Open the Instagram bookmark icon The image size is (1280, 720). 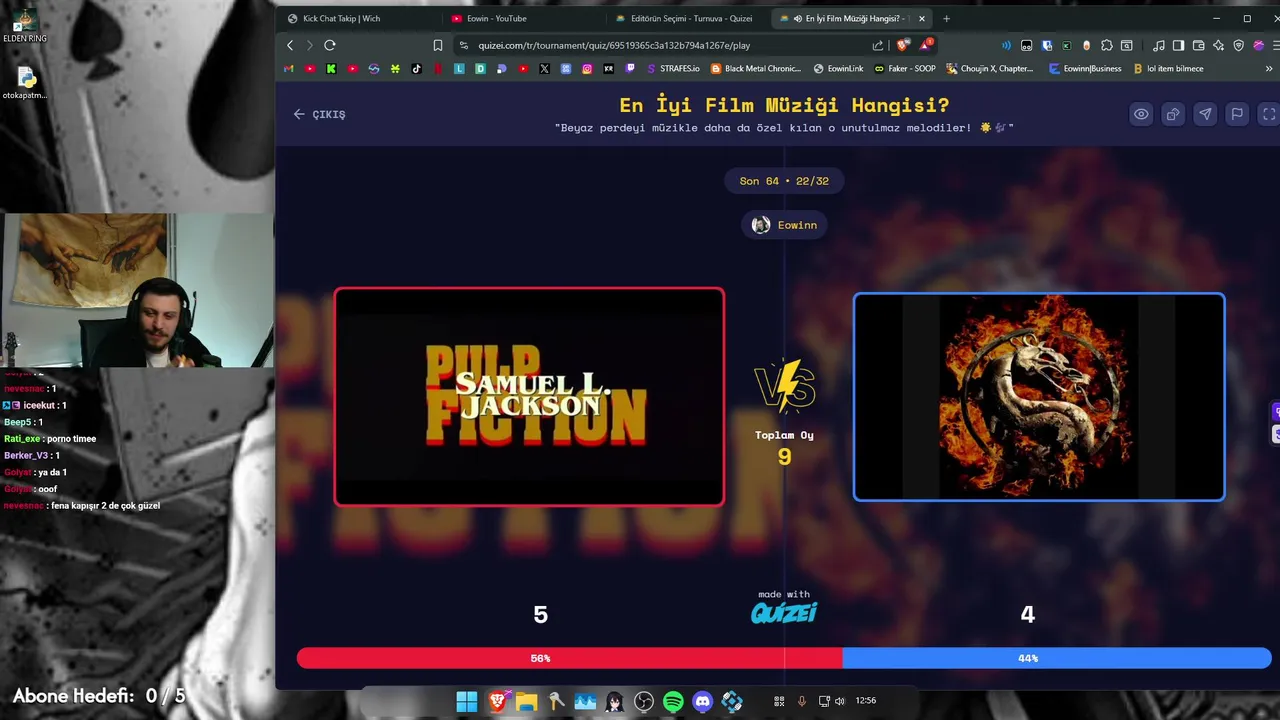(587, 69)
